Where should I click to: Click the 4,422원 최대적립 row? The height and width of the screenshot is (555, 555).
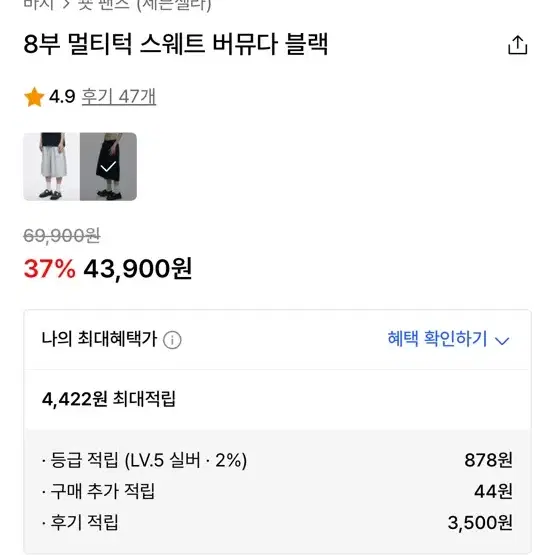click(278, 399)
